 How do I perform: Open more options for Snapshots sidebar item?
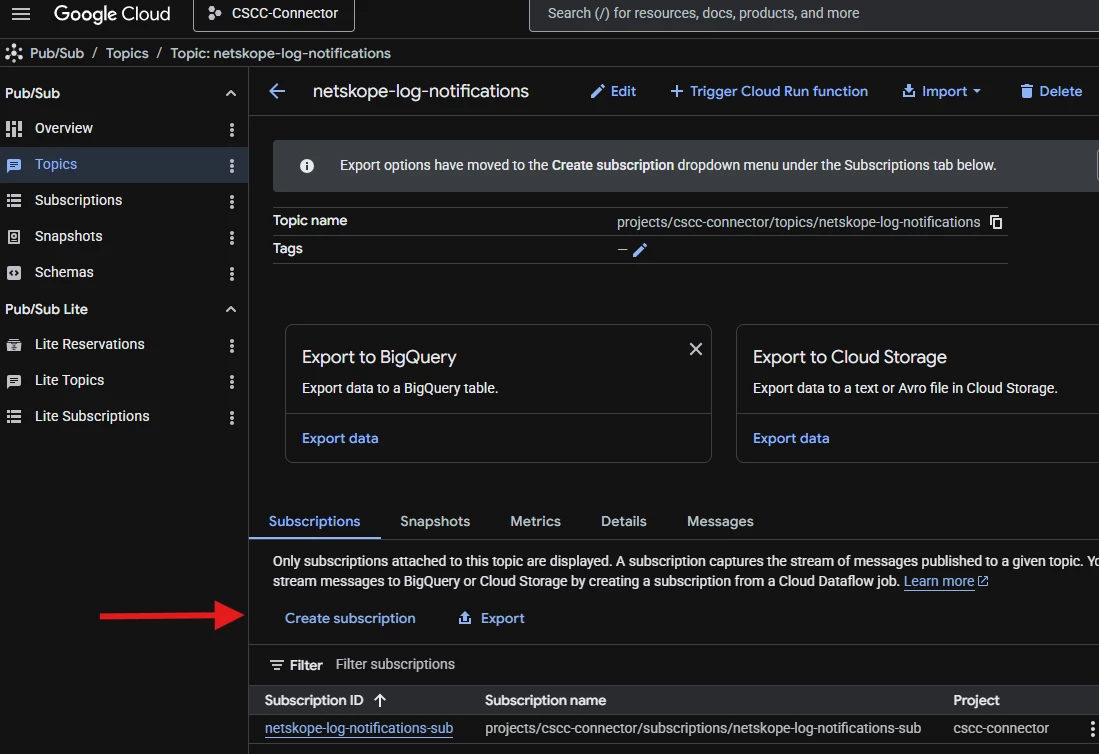point(232,238)
